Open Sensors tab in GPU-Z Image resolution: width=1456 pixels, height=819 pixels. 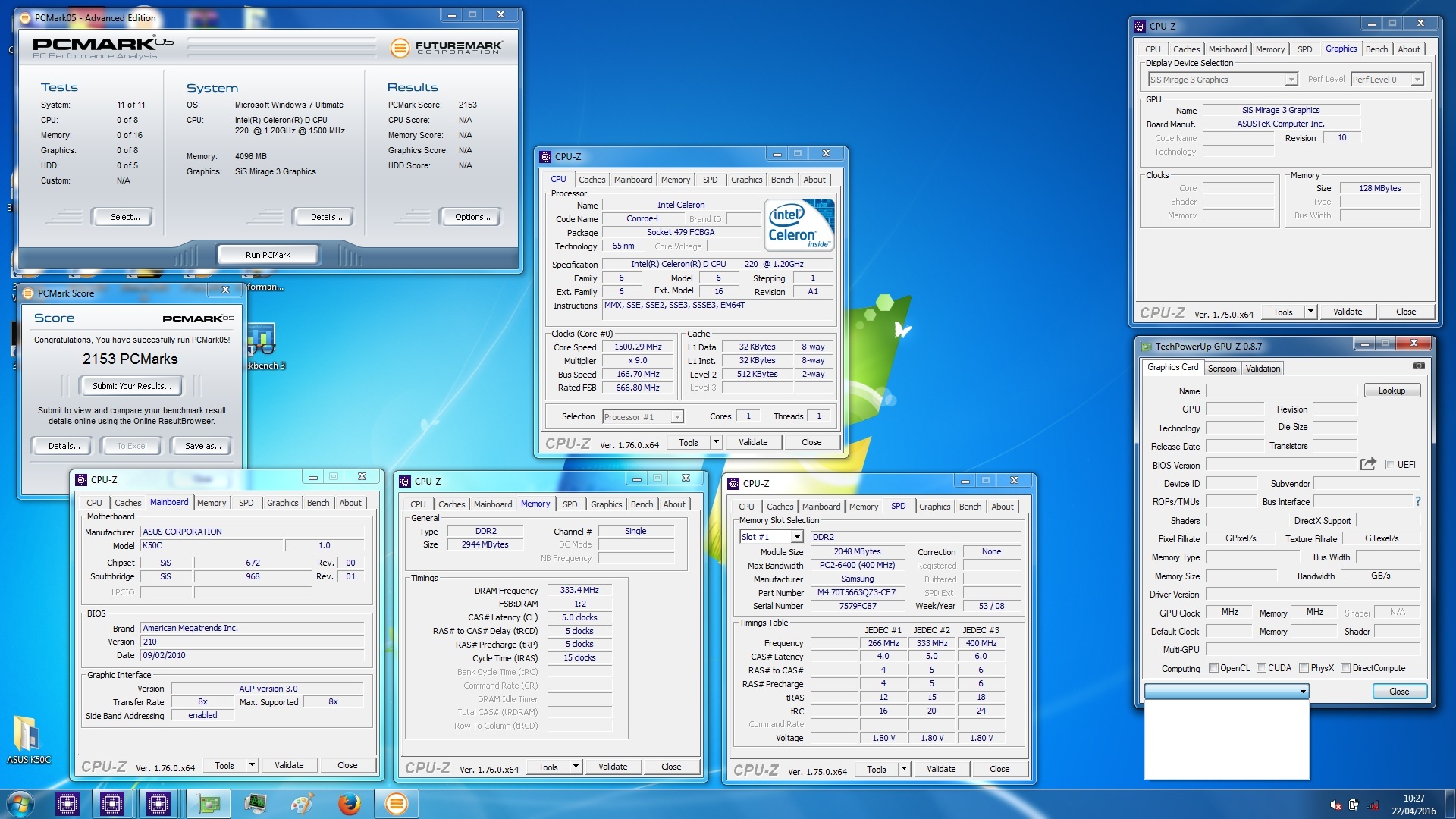(1222, 369)
